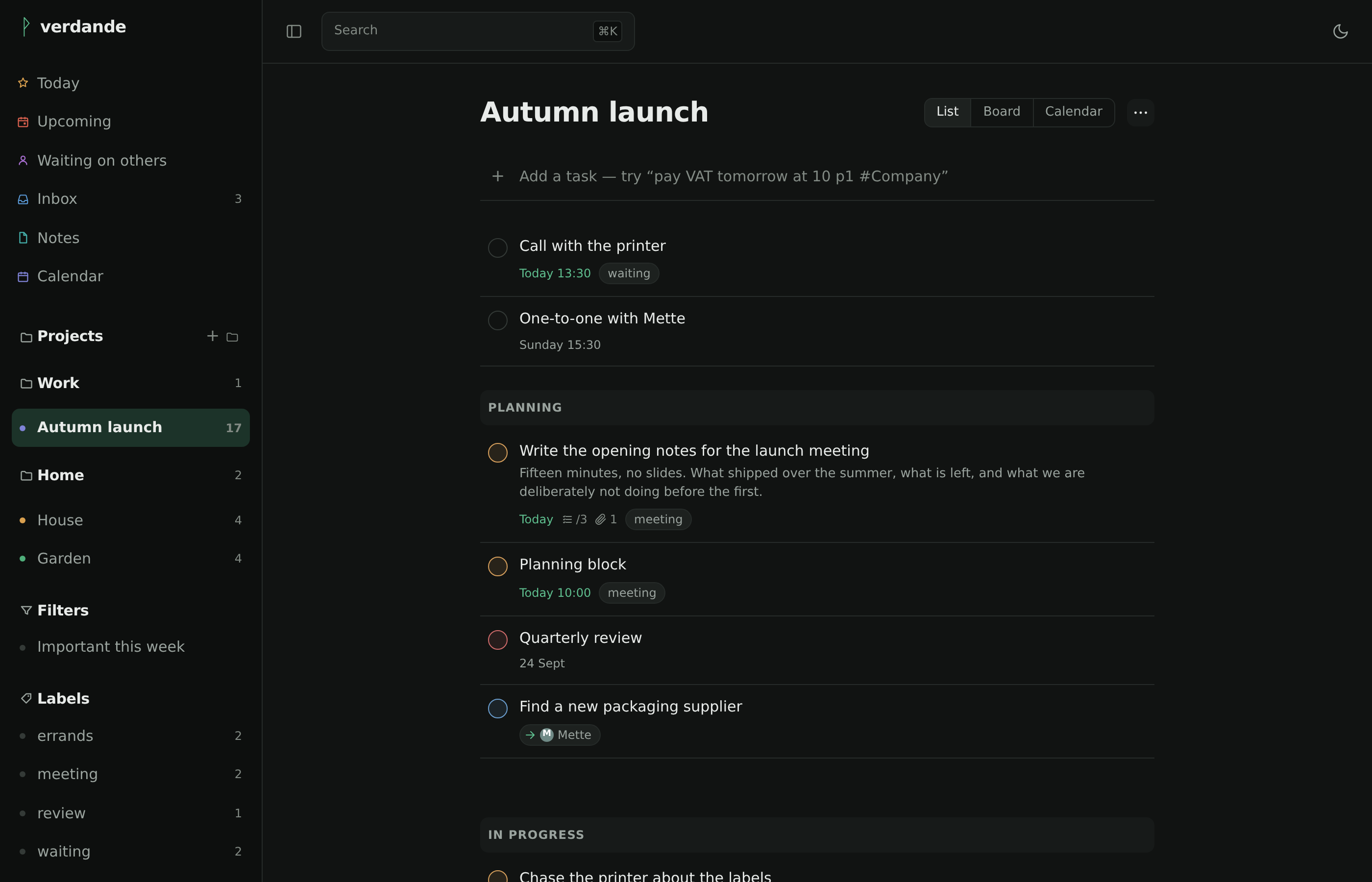Screen dimensions: 1372x882
Task: Switch to Calendar view tab
Action: pos(1073,112)
